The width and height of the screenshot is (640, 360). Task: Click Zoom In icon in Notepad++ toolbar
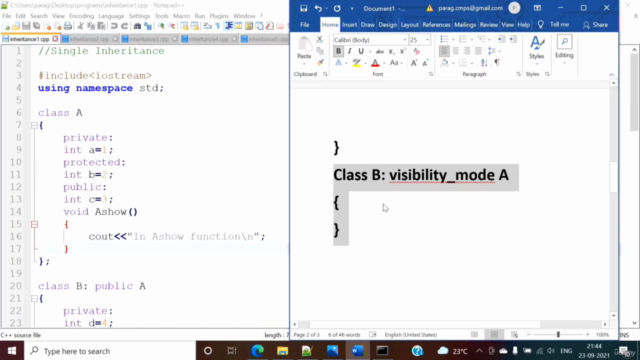point(161,27)
